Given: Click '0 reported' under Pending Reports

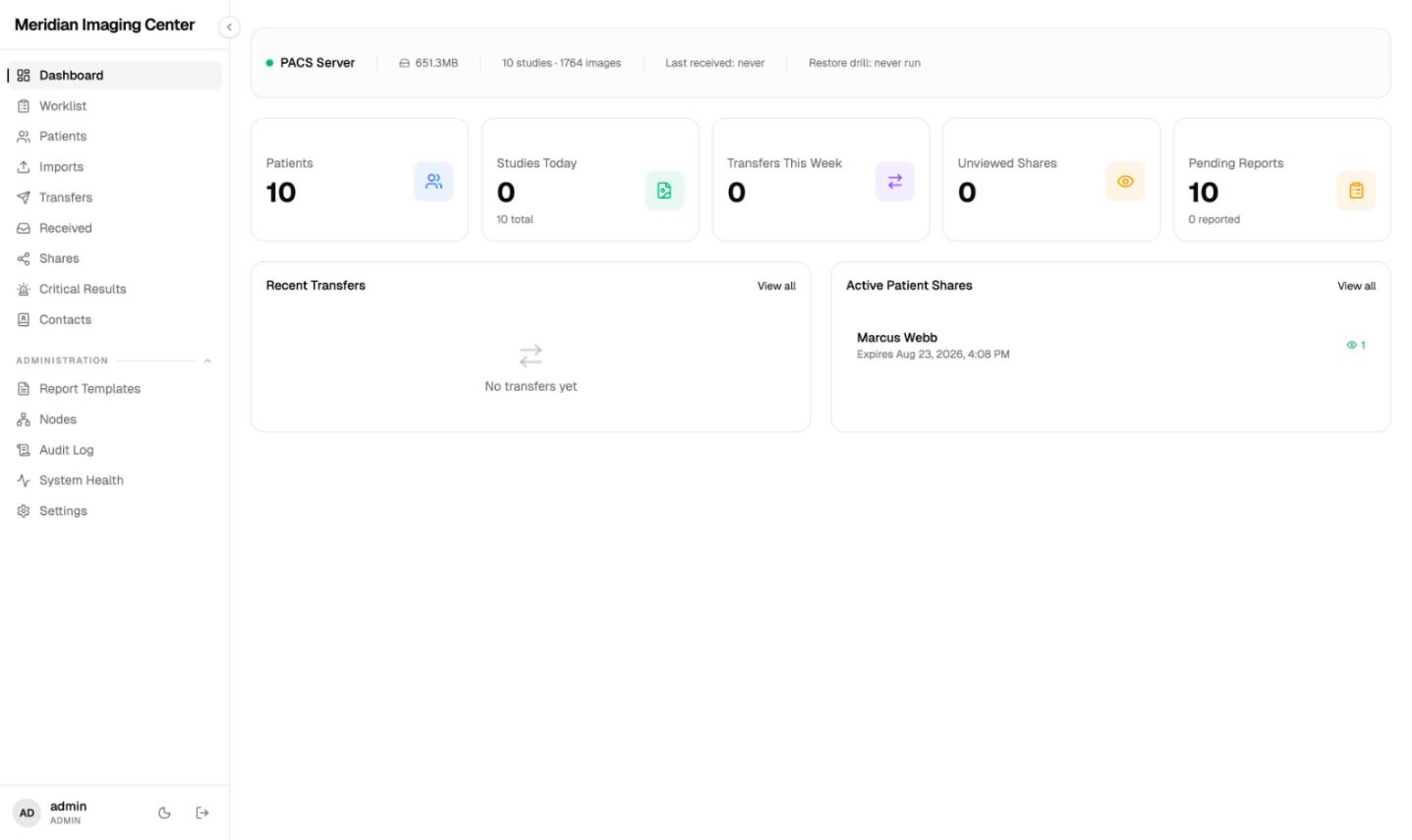Looking at the screenshot, I should click(x=1214, y=219).
